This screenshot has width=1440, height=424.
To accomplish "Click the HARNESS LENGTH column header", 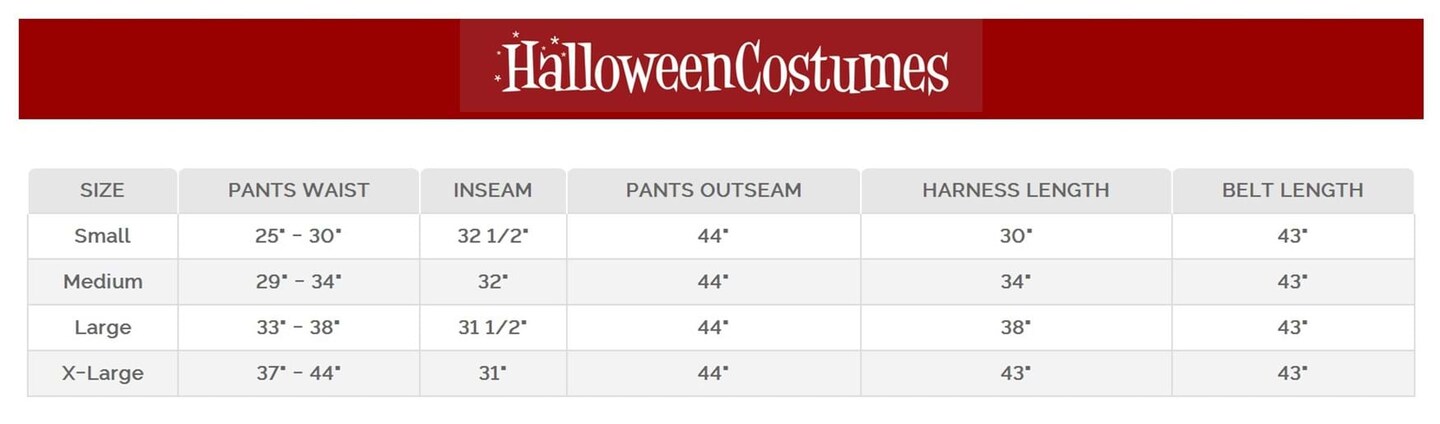I will [x=1015, y=190].
